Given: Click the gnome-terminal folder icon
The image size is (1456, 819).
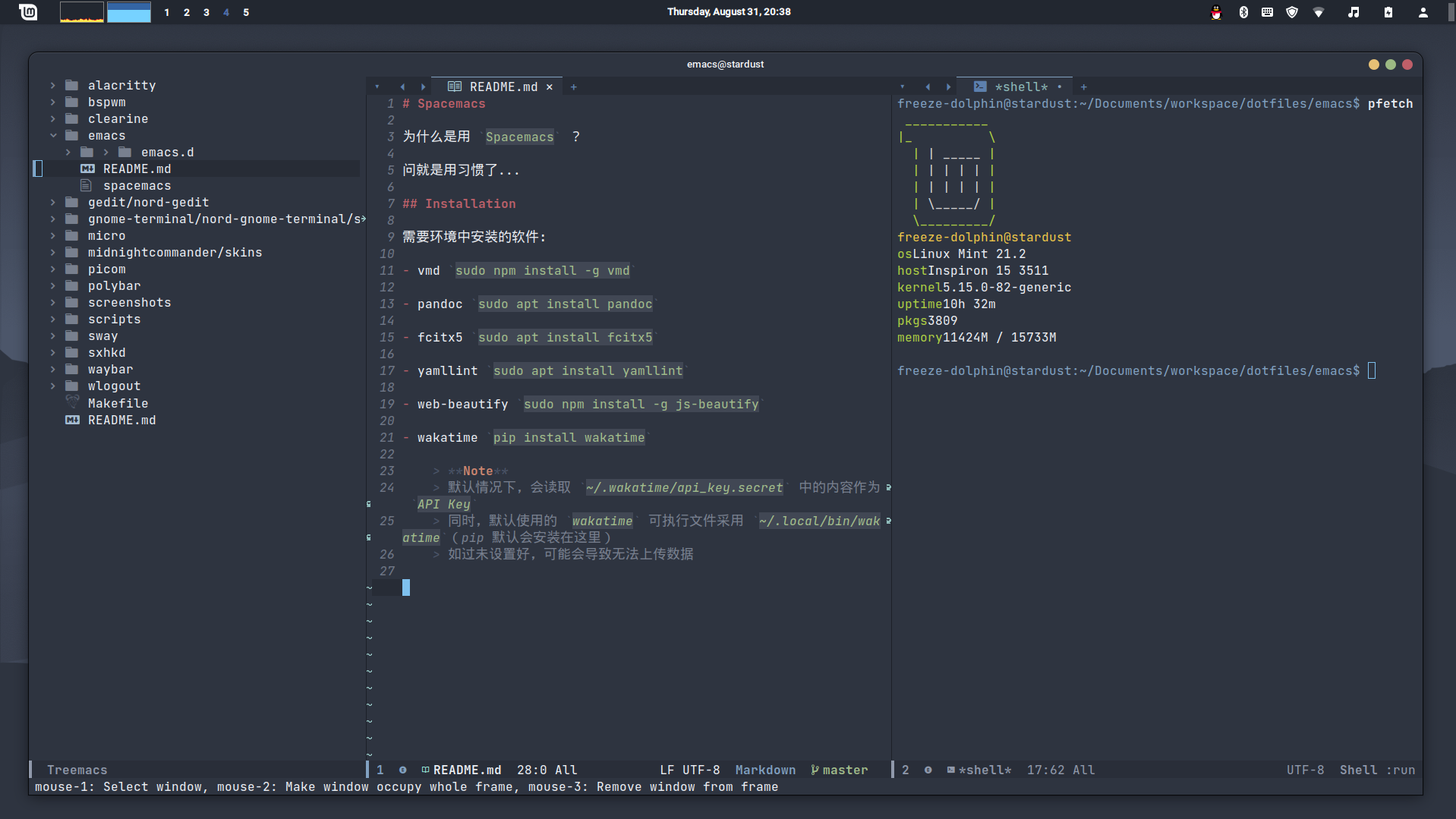Looking at the screenshot, I should tap(72, 219).
